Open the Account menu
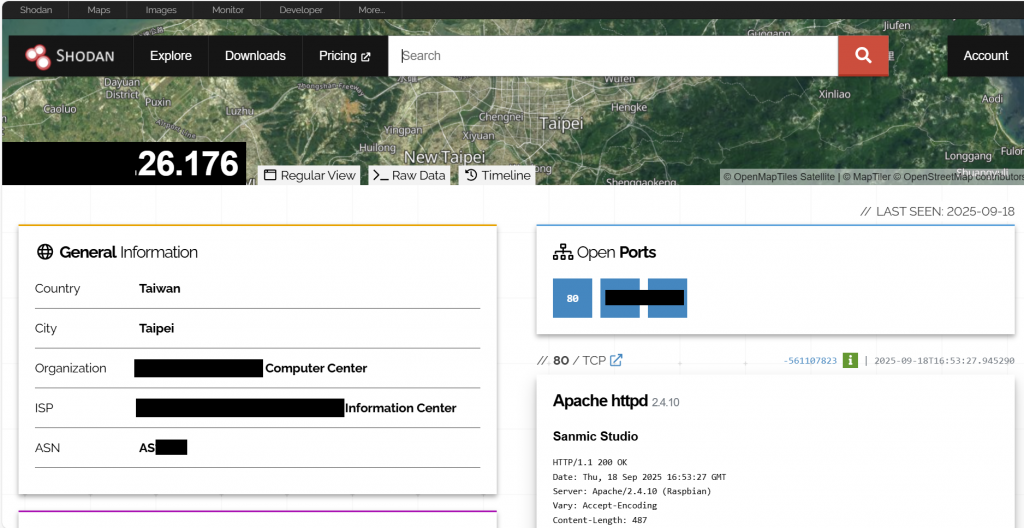The height and width of the screenshot is (528, 1024). pyautogui.click(x=985, y=56)
